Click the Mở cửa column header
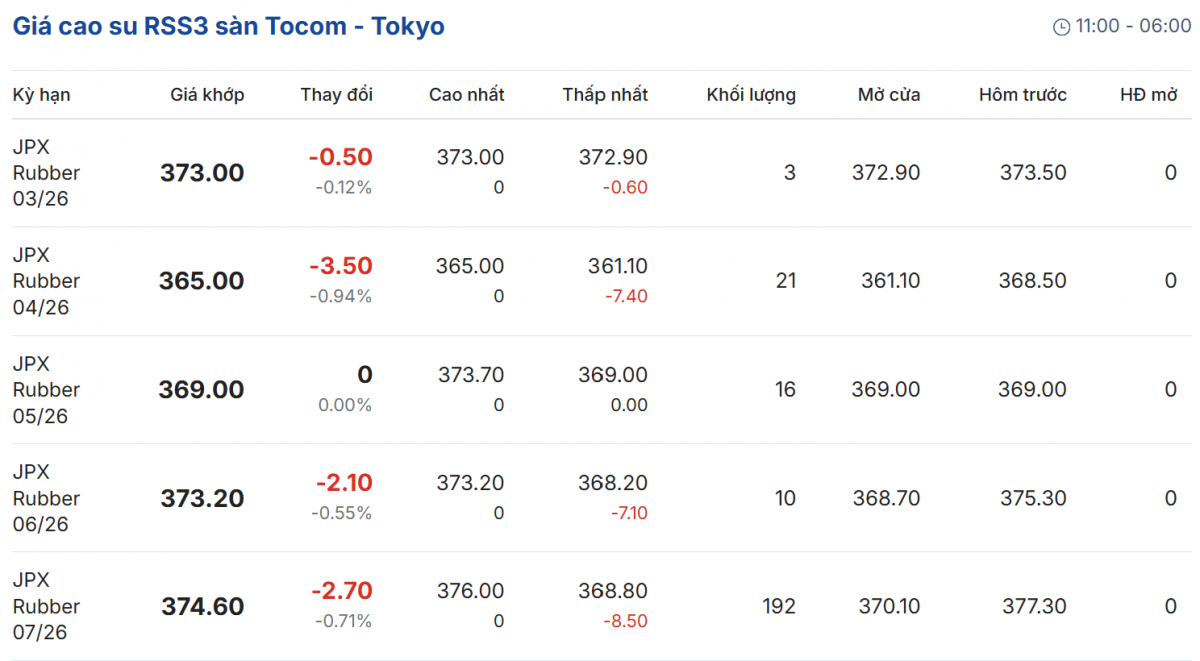The image size is (1200, 661). click(889, 95)
